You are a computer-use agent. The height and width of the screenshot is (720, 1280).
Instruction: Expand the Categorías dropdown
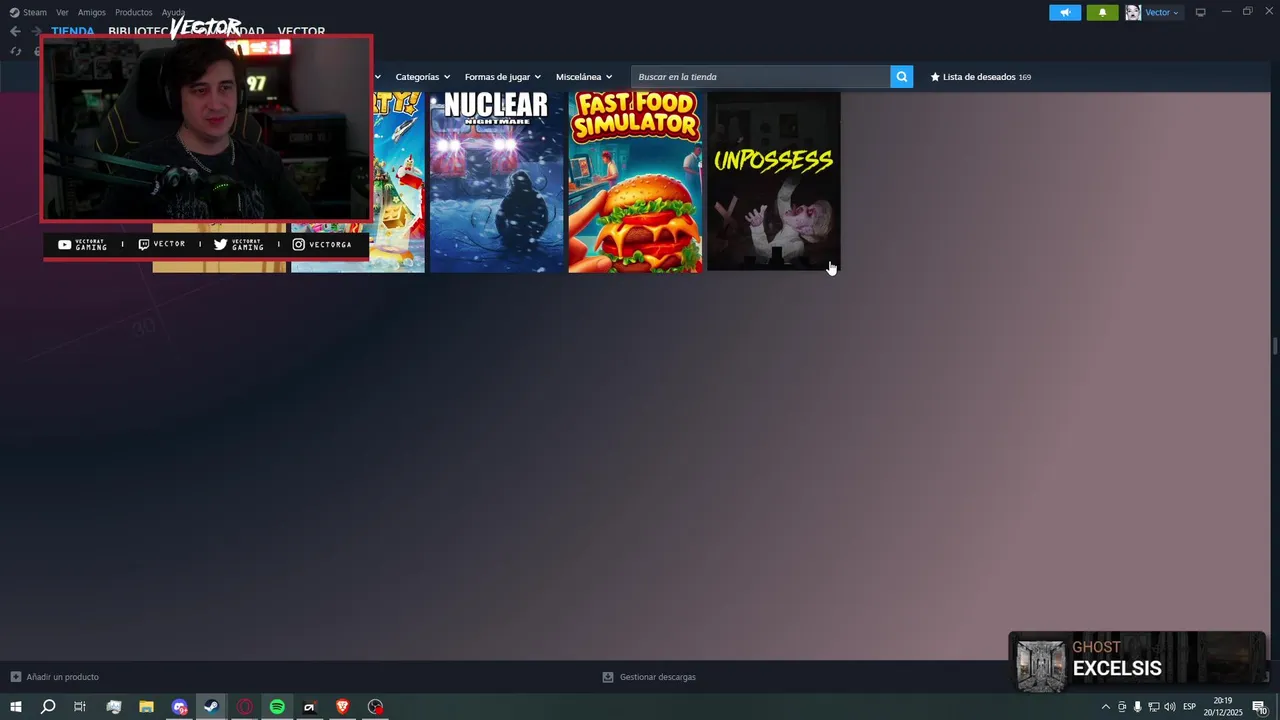[x=422, y=77]
